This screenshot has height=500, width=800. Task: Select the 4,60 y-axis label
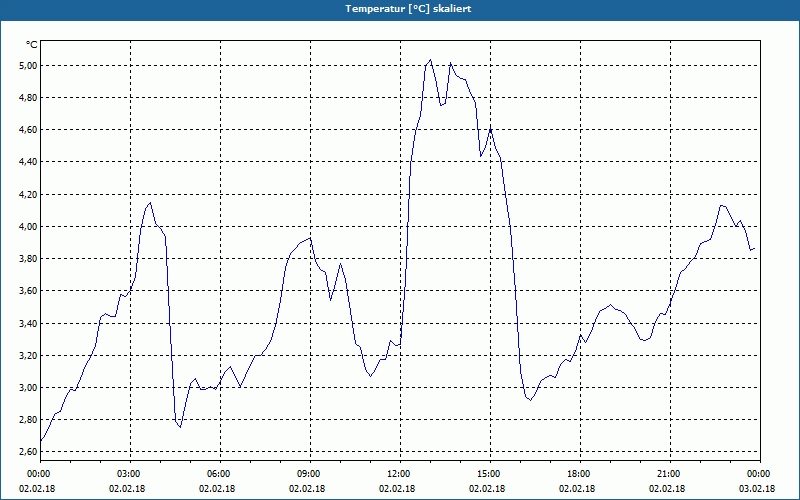(x=28, y=130)
